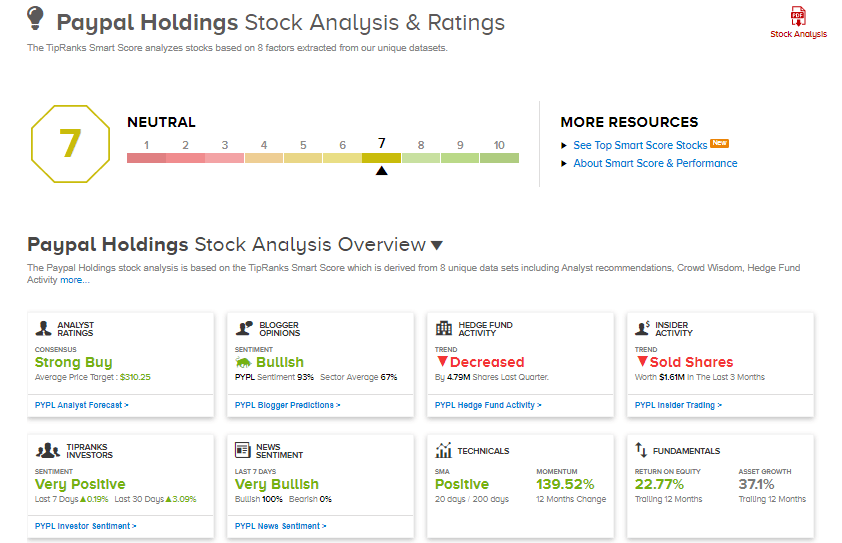This screenshot has height=543, width=842.
Task: Click the Fundamentals up-down arrows icon
Action: [641, 449]
